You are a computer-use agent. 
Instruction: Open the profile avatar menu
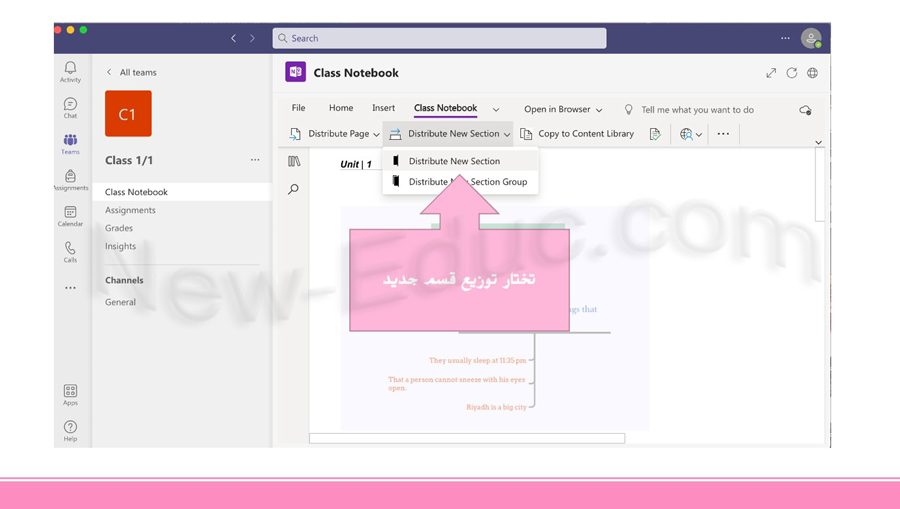pos(811,38)
